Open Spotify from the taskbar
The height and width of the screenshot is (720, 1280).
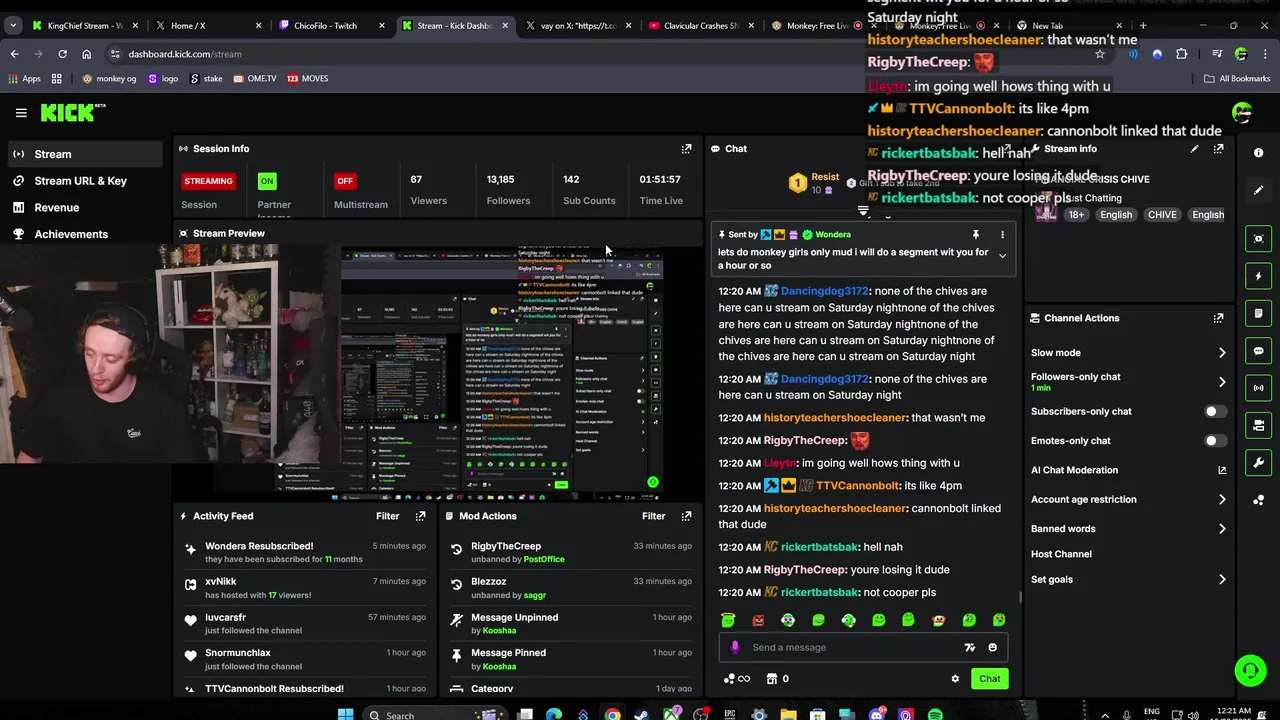935,714
